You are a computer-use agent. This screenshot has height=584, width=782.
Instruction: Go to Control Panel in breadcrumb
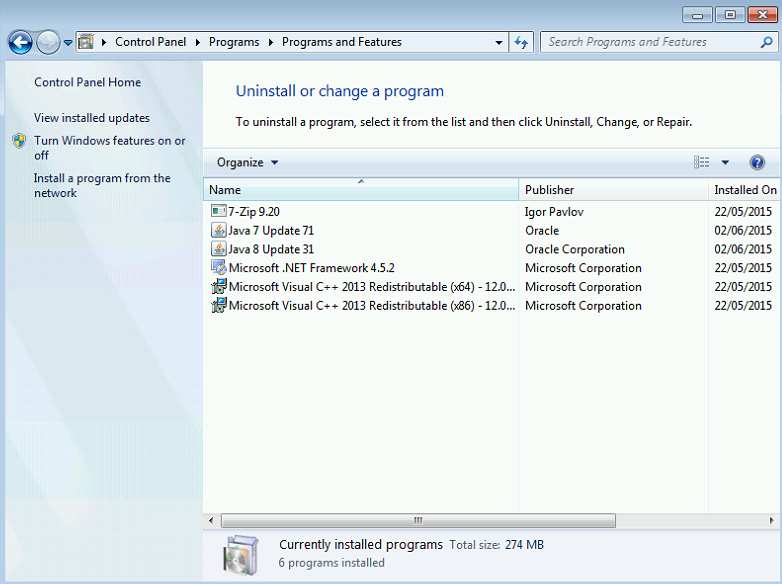(x=150, y=42)
